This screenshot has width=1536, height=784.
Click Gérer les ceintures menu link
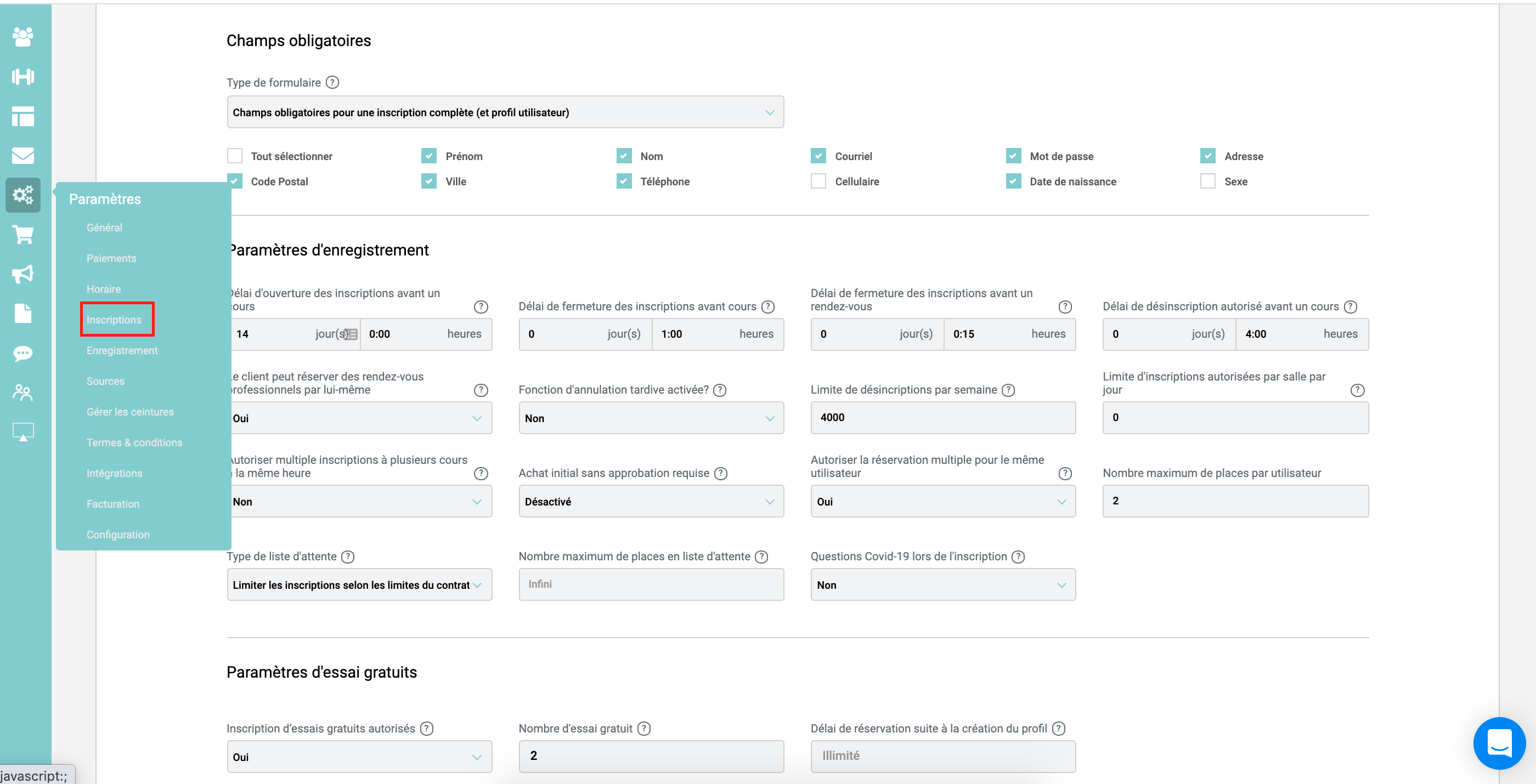click(130, 412)
